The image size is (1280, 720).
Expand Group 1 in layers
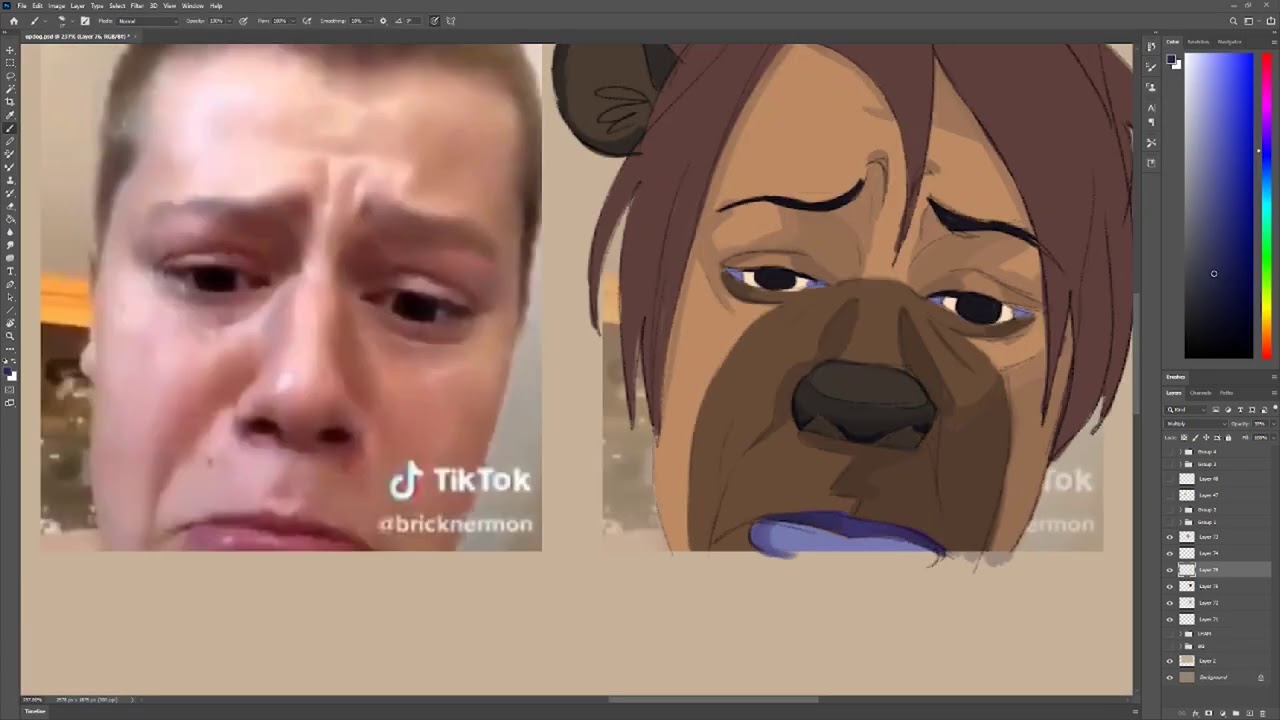[x=1181, y=522]
